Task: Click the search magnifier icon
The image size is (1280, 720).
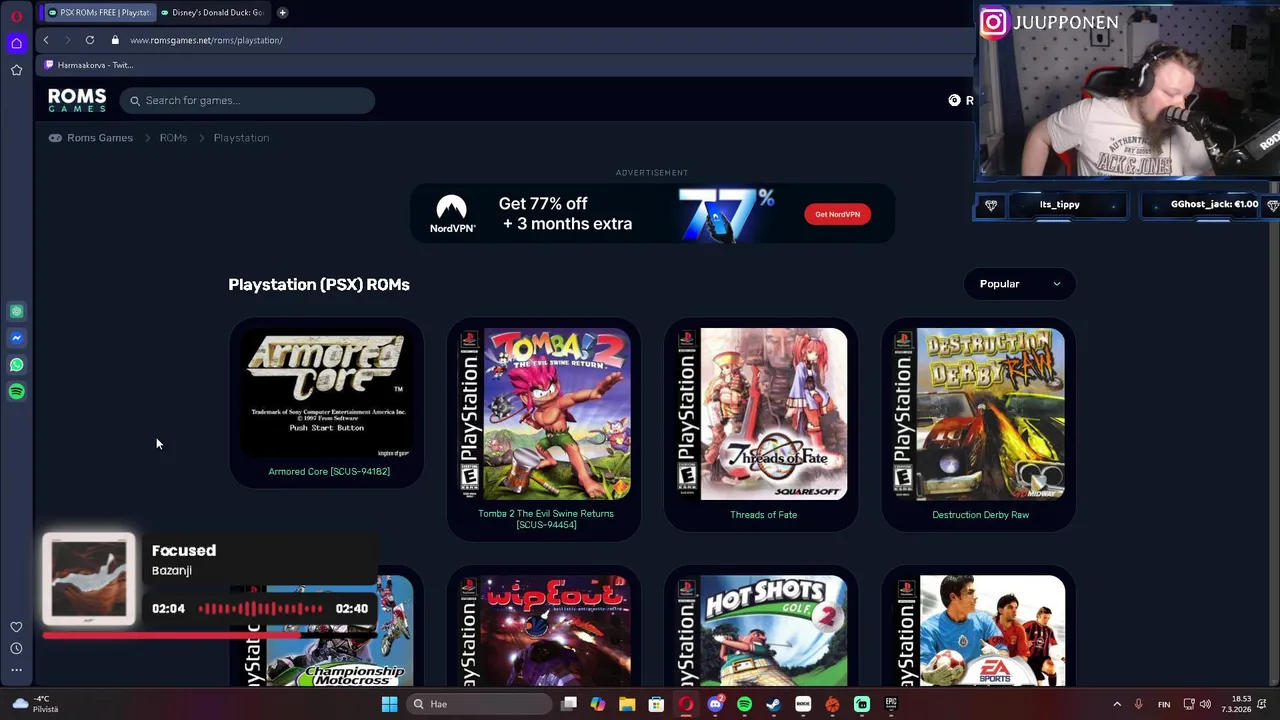Action: [x=135, y=100]
